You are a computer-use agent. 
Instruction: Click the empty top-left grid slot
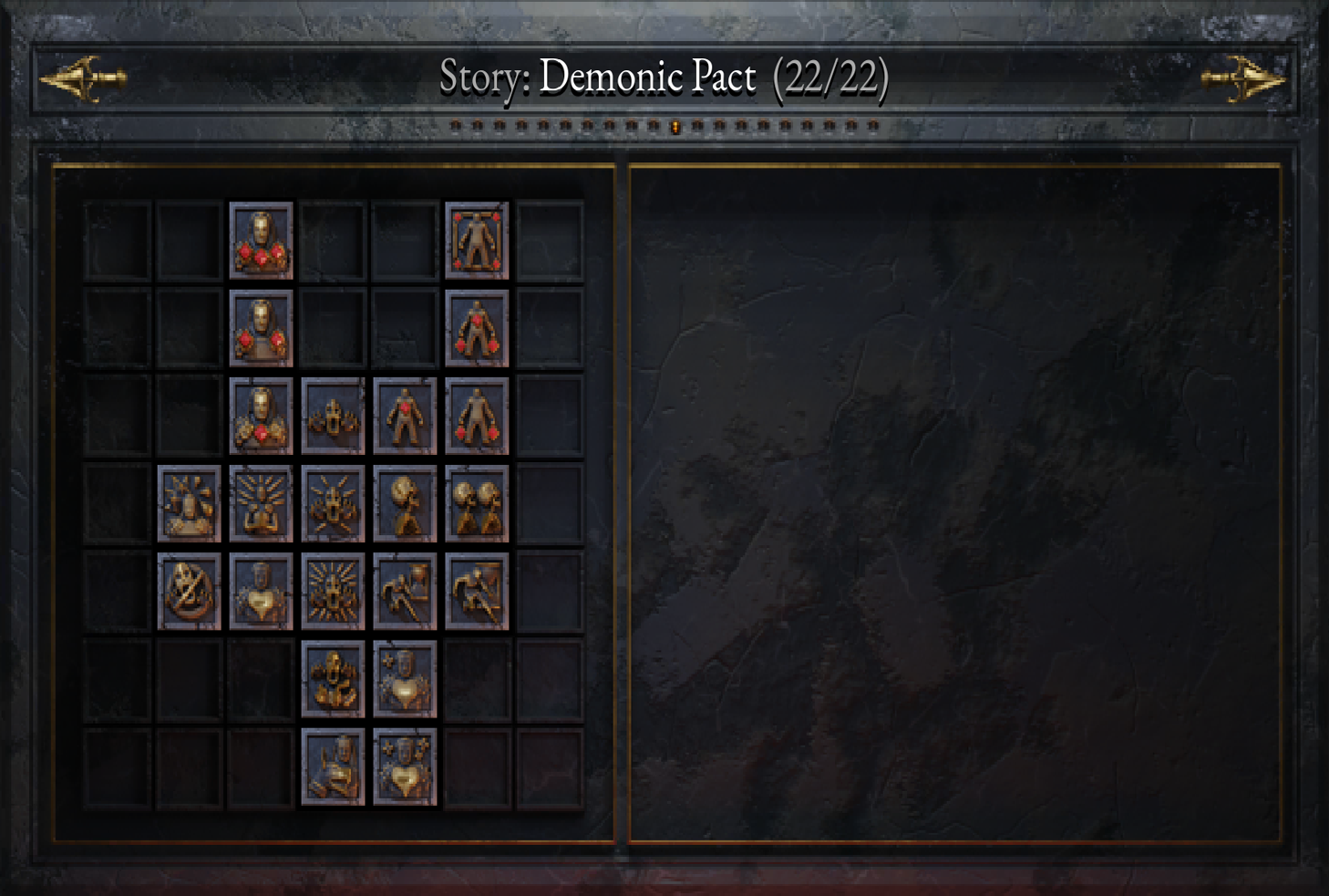[x=117, y=241]
